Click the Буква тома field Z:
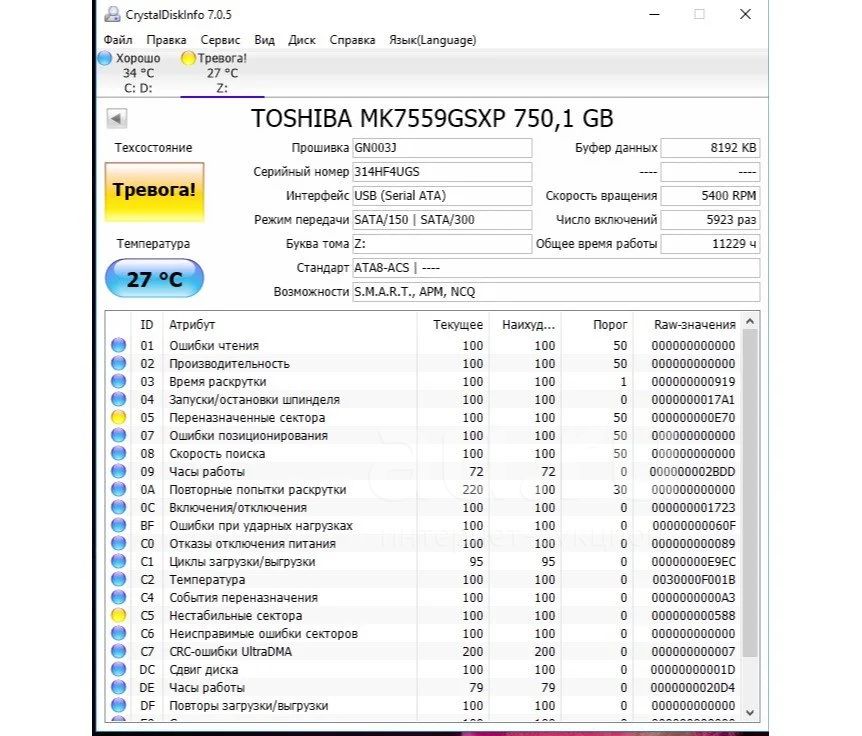This screenshot has width=862, height=736. pos(442,244)
